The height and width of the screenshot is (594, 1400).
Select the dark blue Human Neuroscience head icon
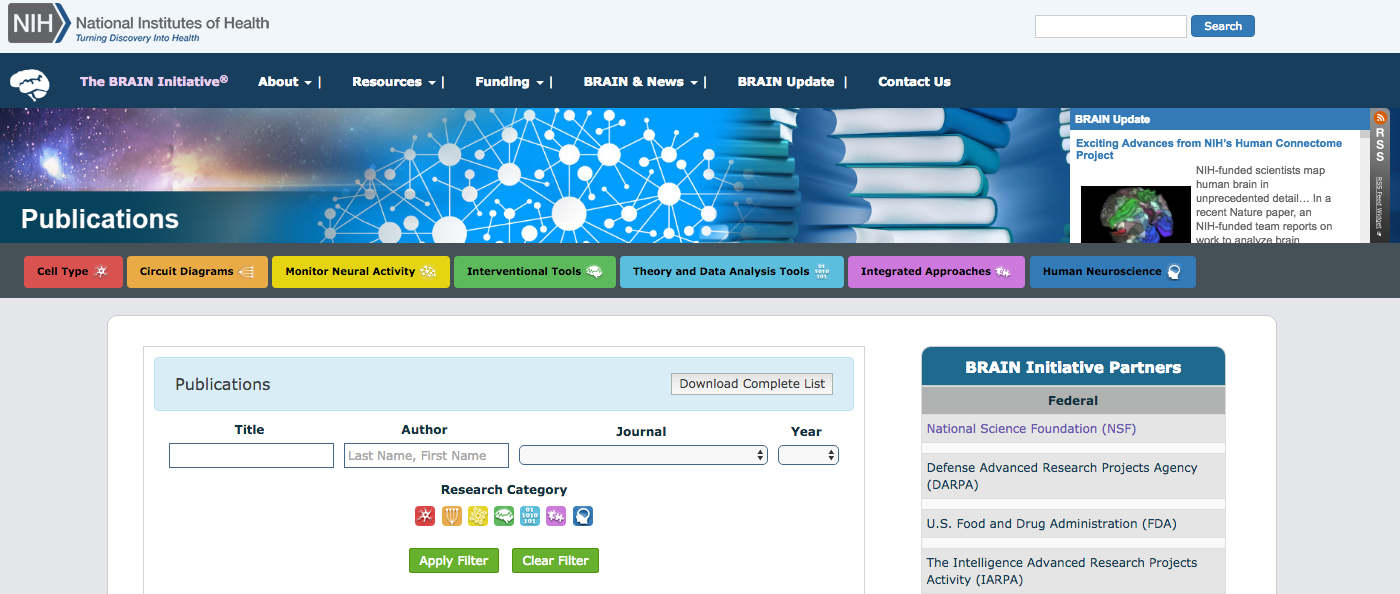(x=583, y=516)
